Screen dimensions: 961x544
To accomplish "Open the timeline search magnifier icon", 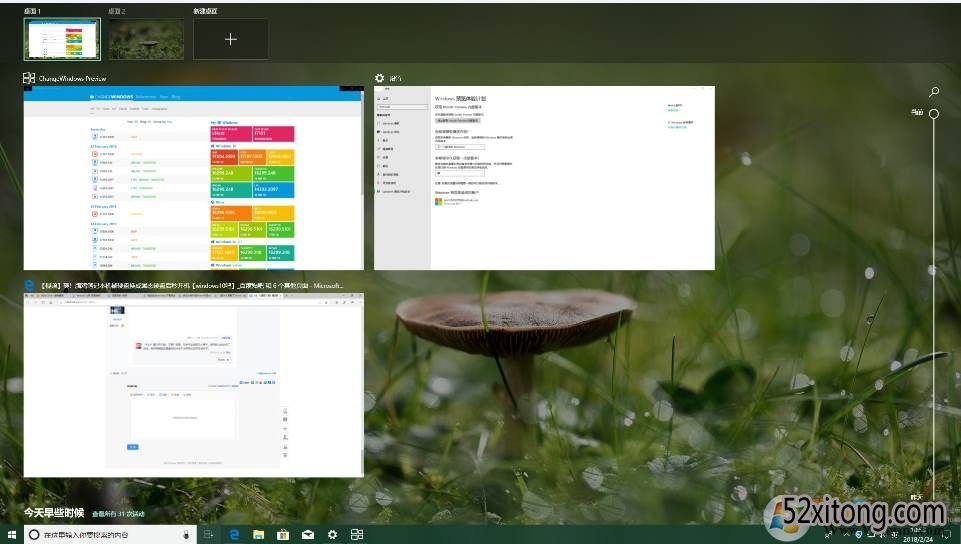I will [934, 92].
